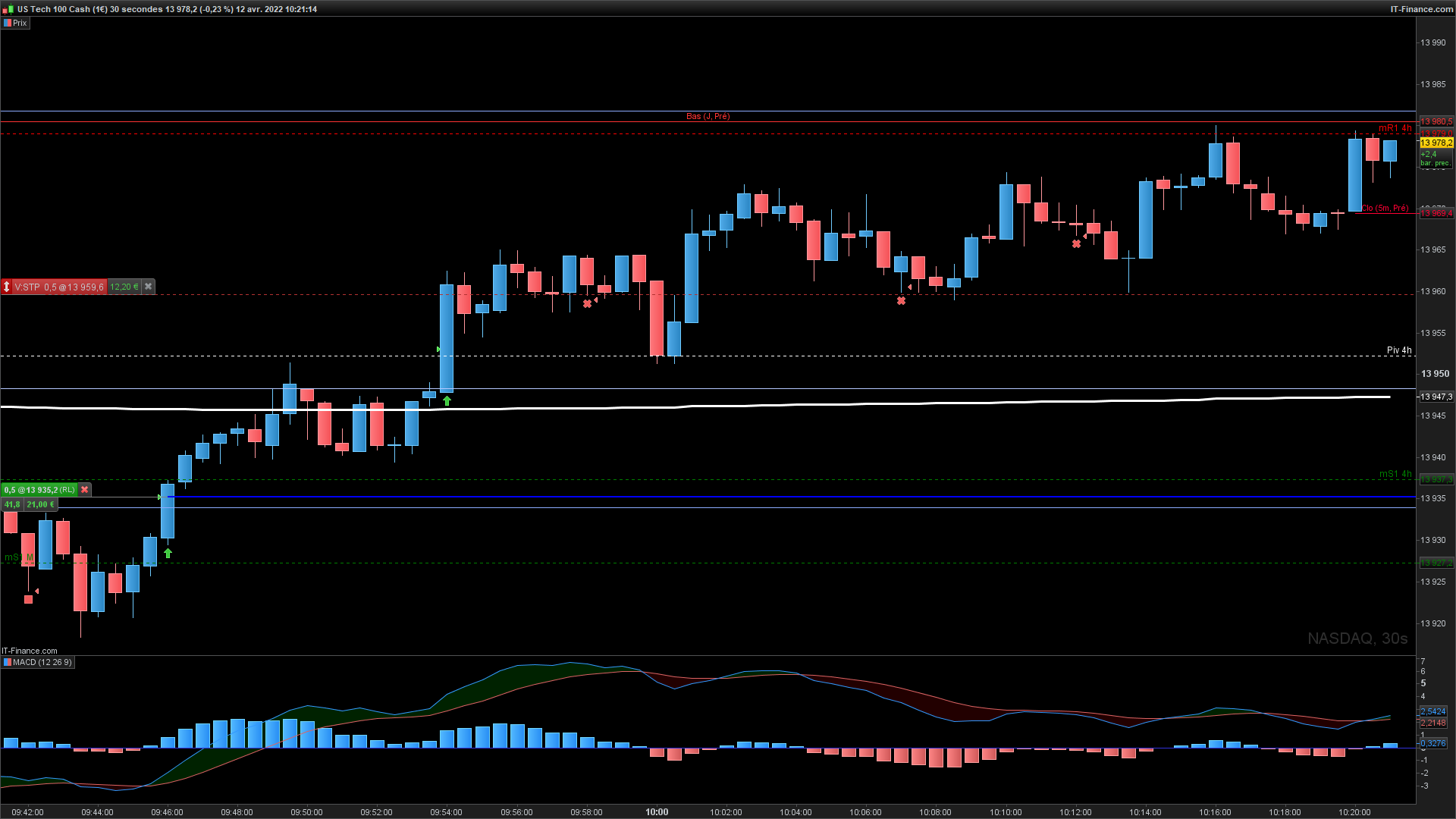The width and height of the screenshot is (1456, 819).
Task: Click the IT-Finance.com link at top right
Action: 1421,9
